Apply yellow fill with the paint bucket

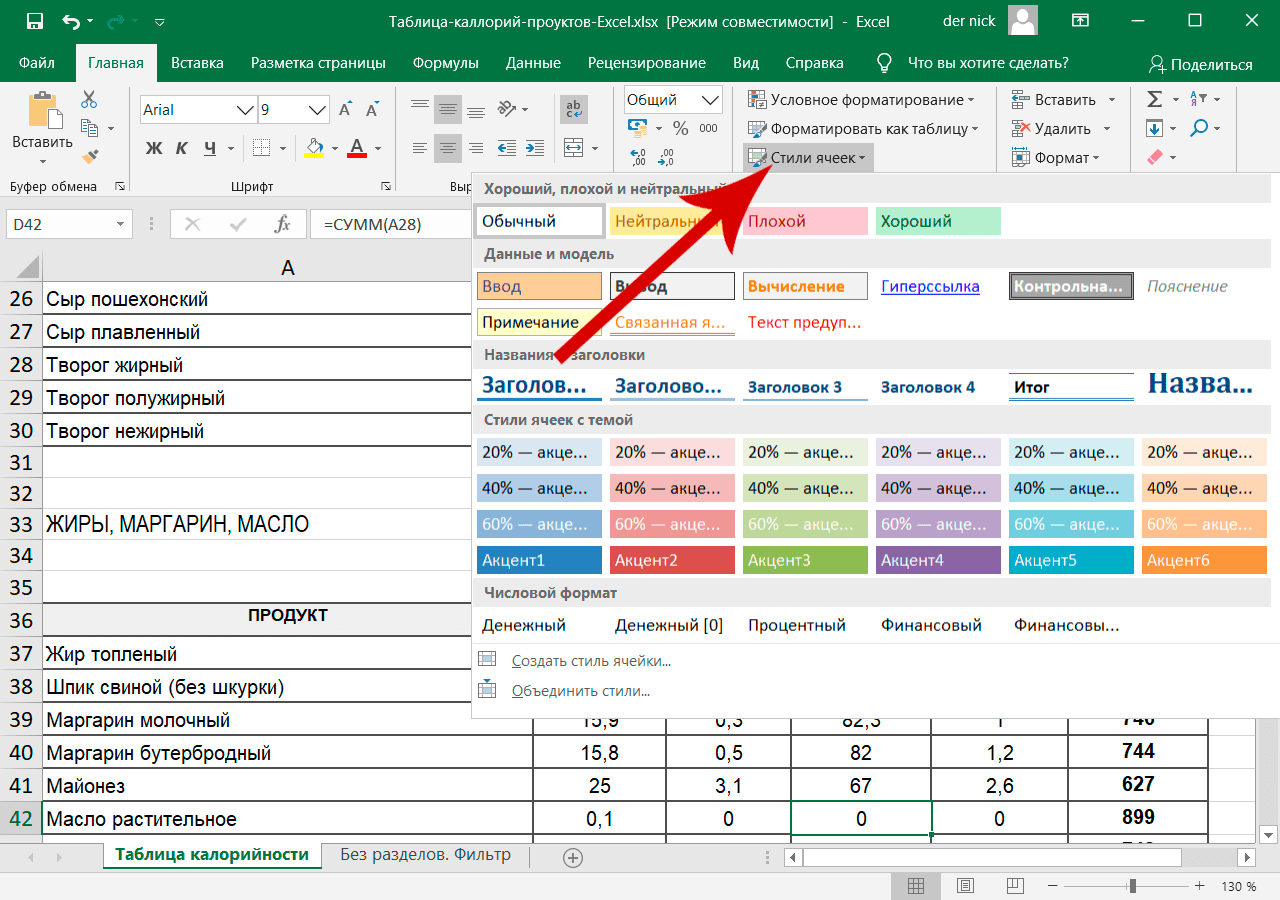[314, 148]
